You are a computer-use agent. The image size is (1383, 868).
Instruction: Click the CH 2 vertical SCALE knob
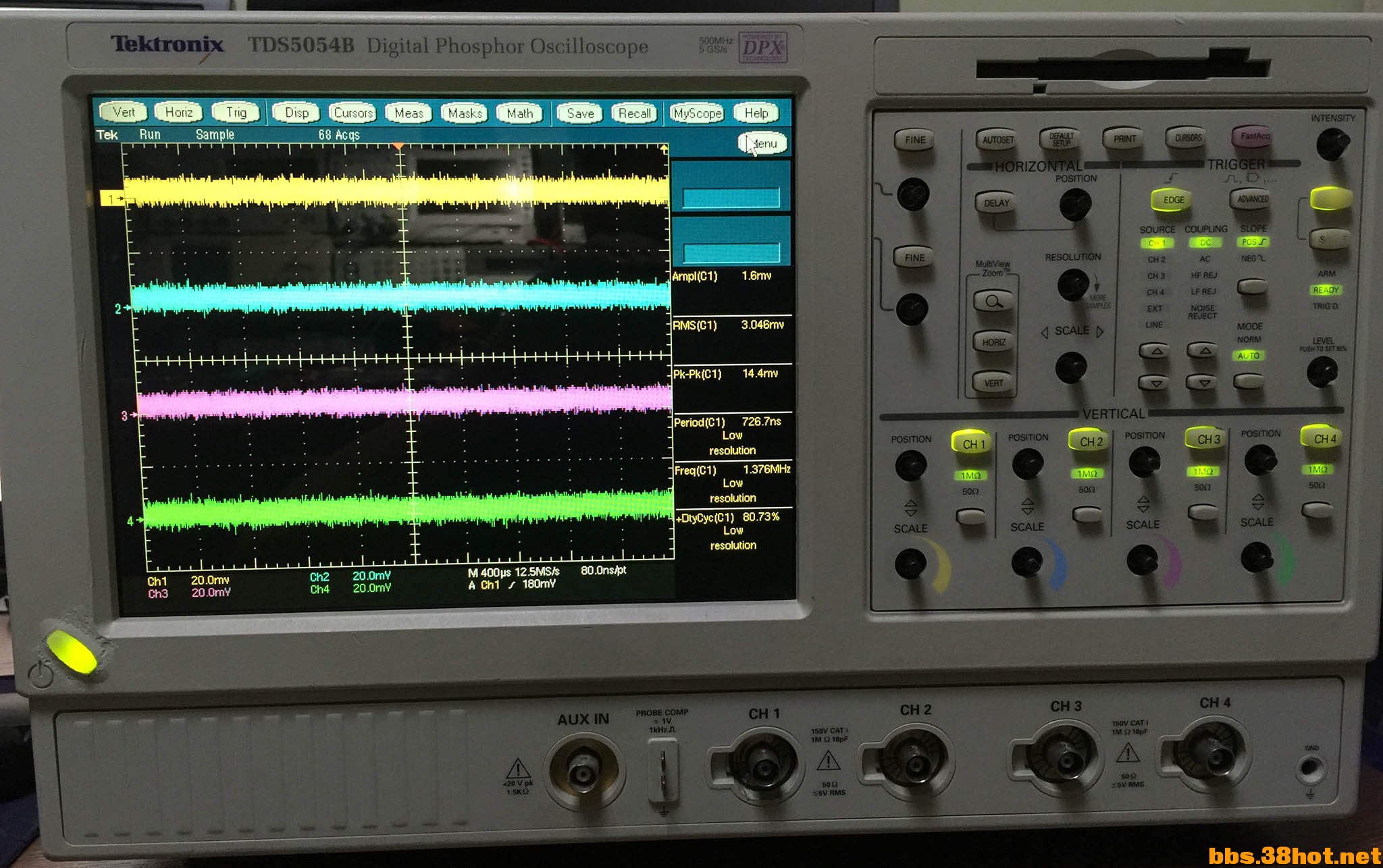pos(1026,562)
